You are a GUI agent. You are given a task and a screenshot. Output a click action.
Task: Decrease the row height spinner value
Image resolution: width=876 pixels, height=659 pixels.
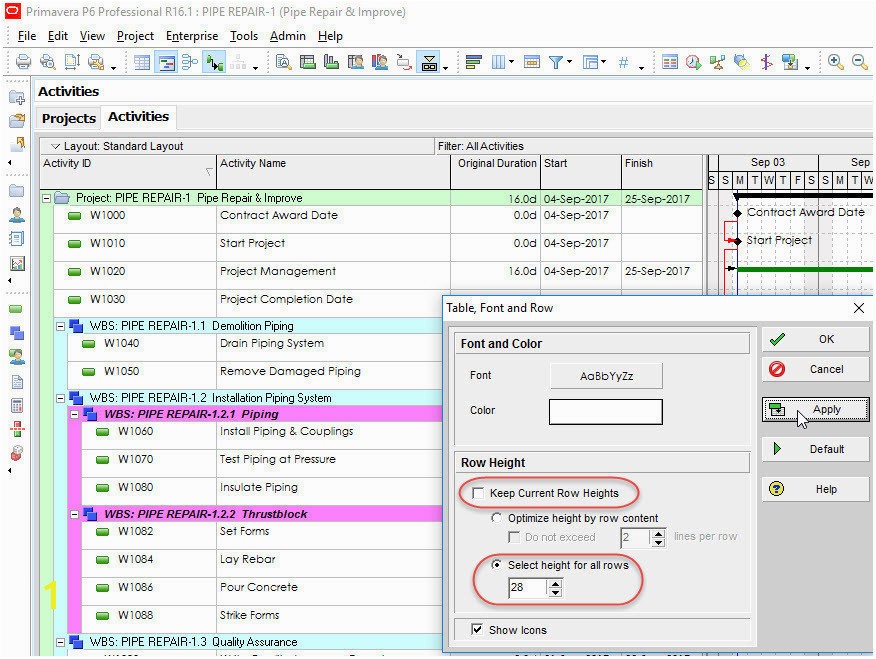555,593
